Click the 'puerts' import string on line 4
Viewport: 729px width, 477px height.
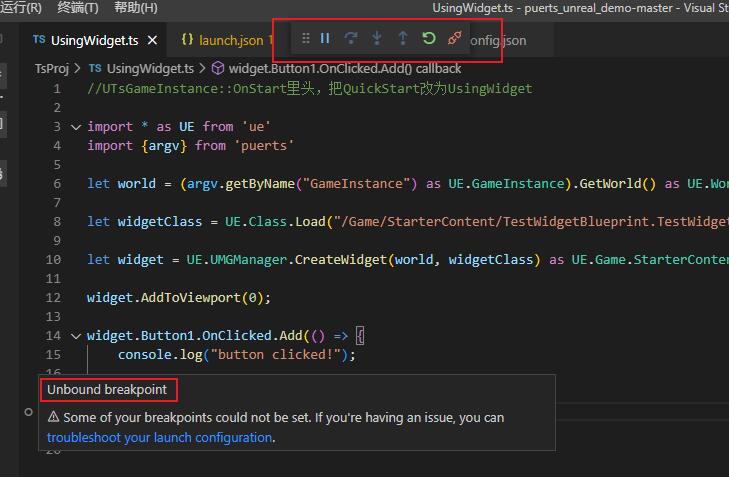(267, 146)
